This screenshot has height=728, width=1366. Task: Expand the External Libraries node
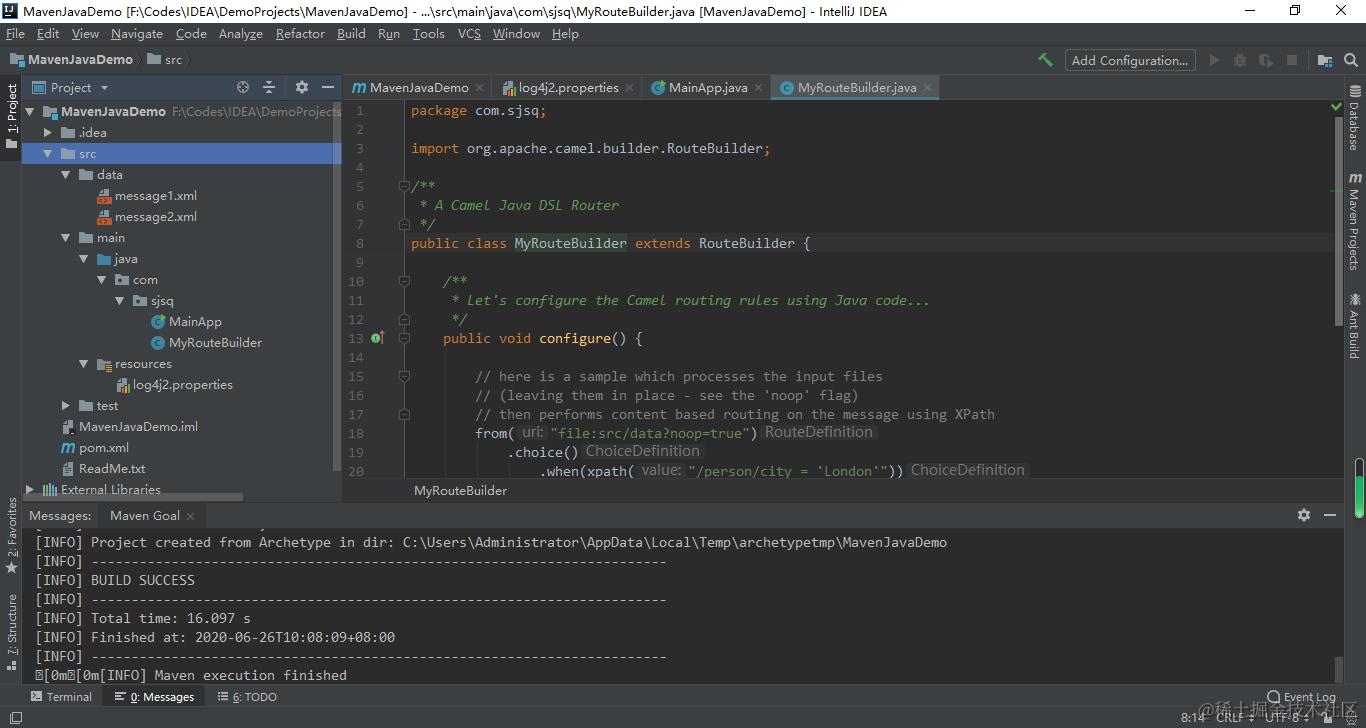pyautogui.click(x=31, y=490)
